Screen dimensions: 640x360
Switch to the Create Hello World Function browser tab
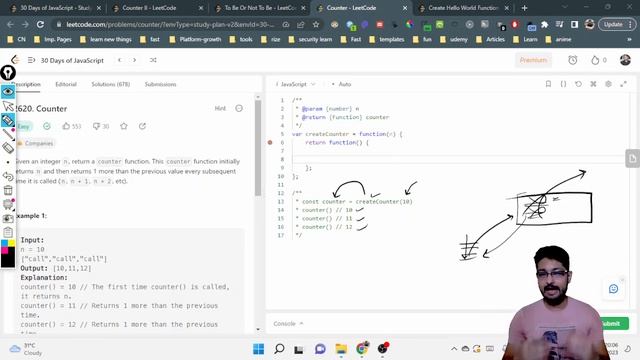pyautogui.click(x=463, y=8)
